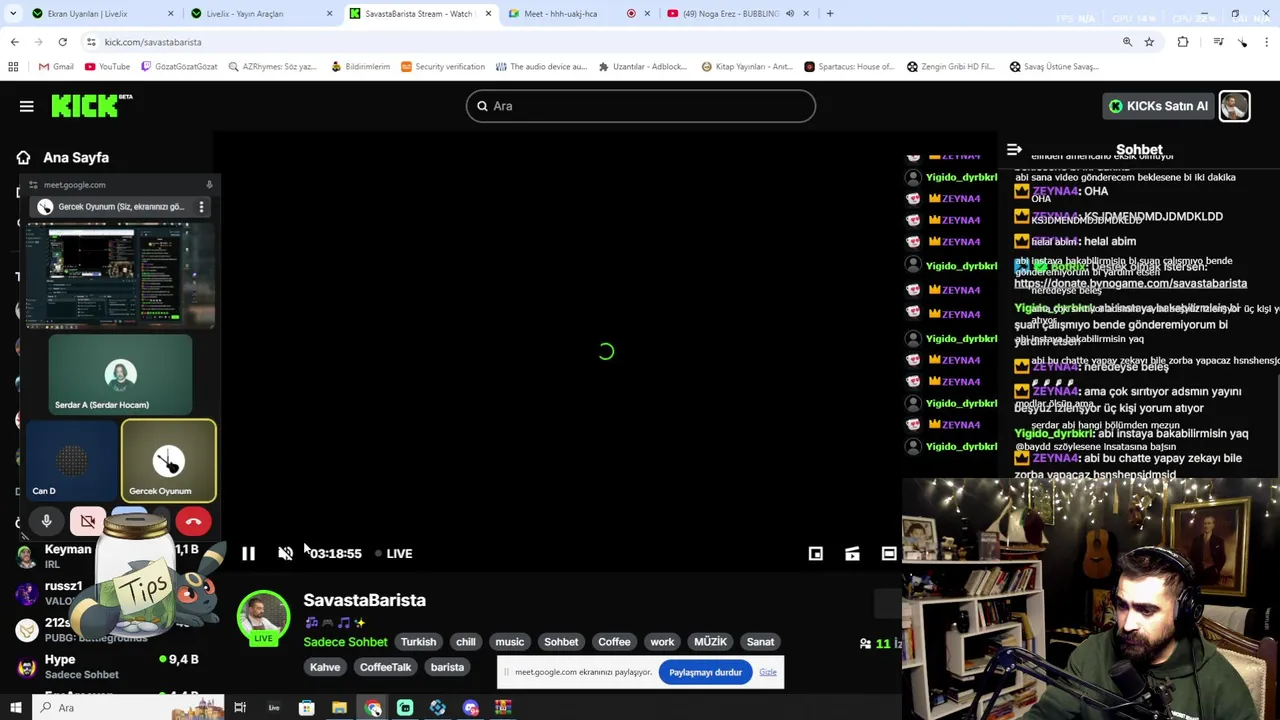The image size is (1280, 720).
Task: Click the Gercek Oyunum participant tile
Action: click(168, 460)
